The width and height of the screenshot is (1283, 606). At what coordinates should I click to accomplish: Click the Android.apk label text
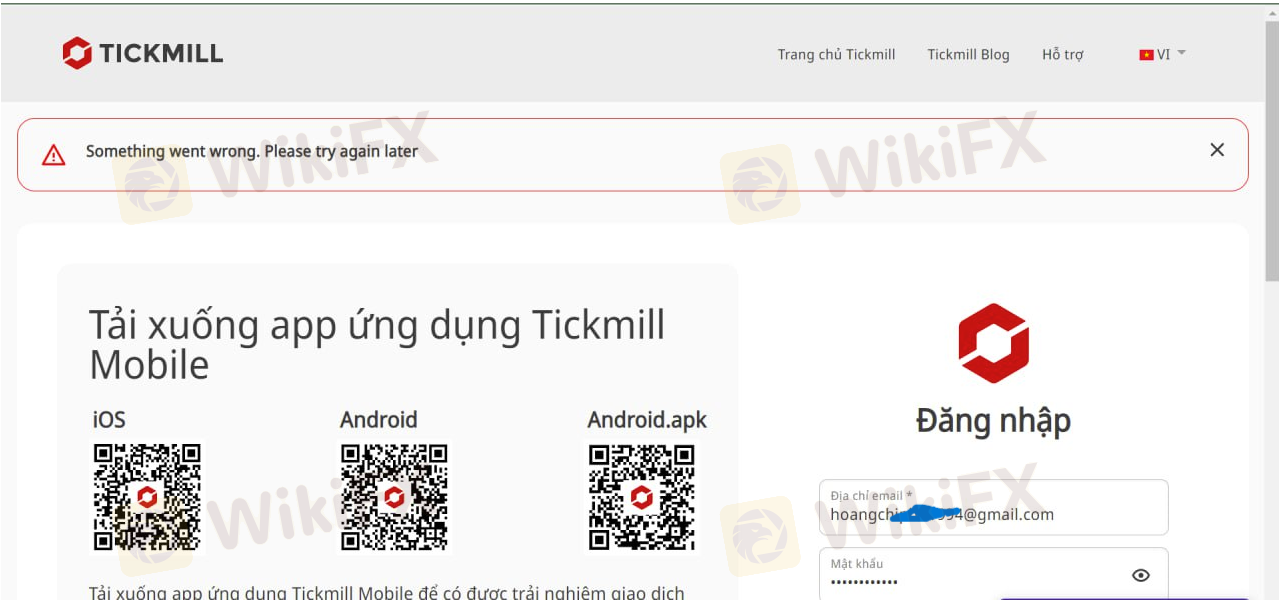(647, 420)
